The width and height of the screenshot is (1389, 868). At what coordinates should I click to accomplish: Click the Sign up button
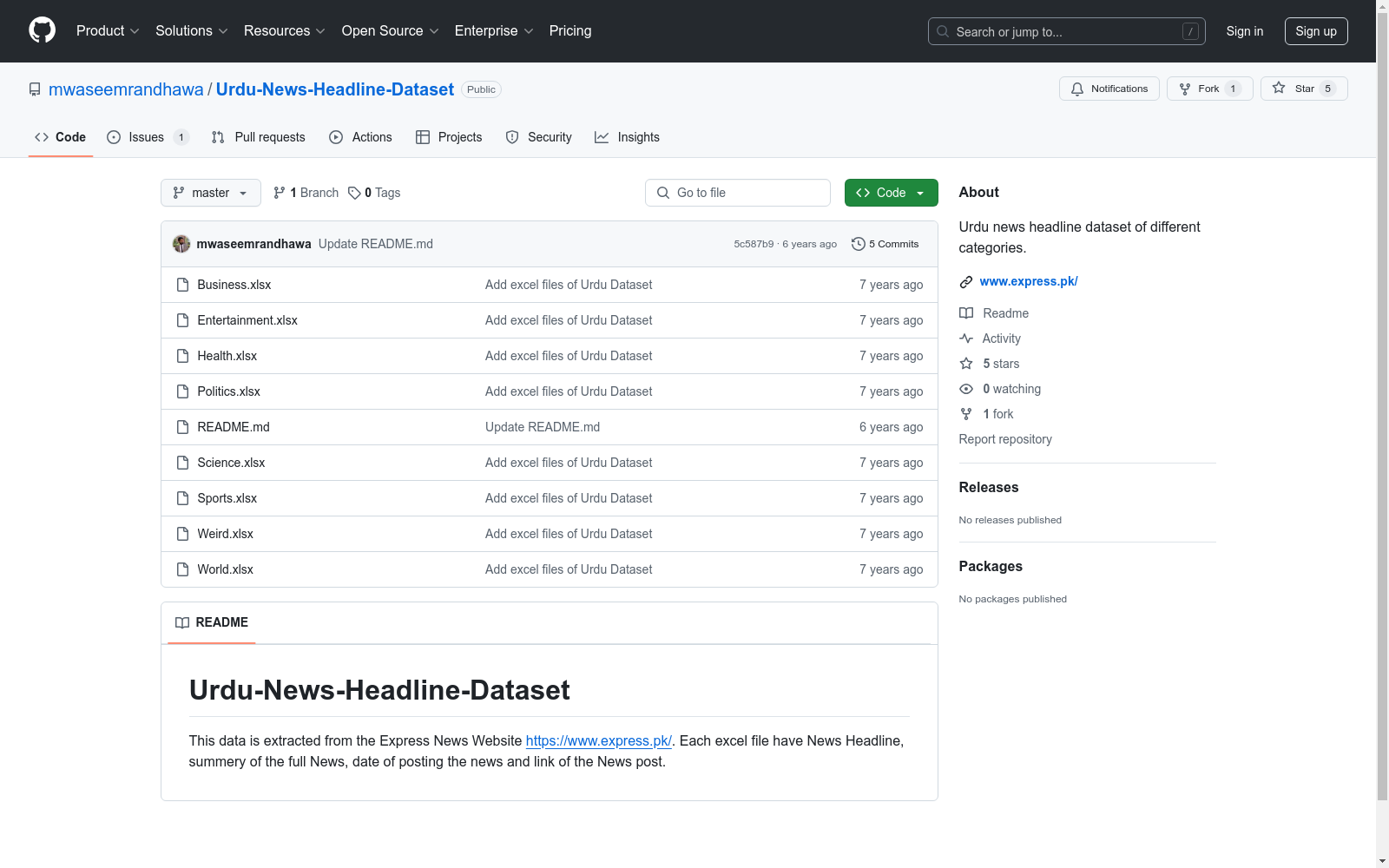[1316, 31]
